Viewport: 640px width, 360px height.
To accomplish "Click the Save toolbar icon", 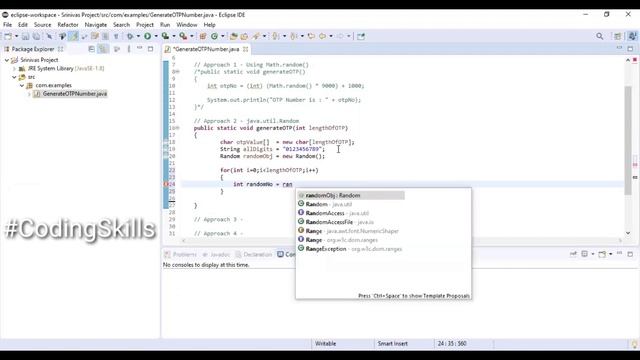I will (25, 36).
